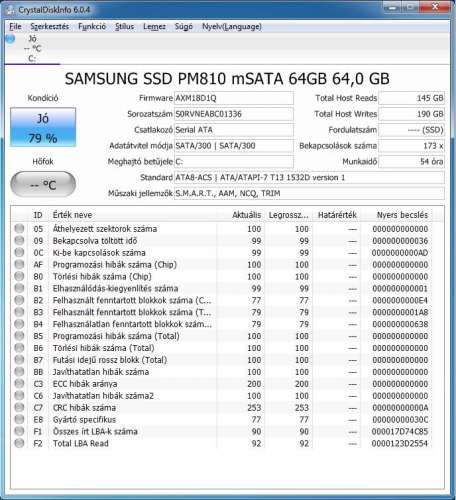Click the Bekapcsolások száma value 173 x
The width and height of the screenshot is (456, 500).
click(x=412, y=146)
